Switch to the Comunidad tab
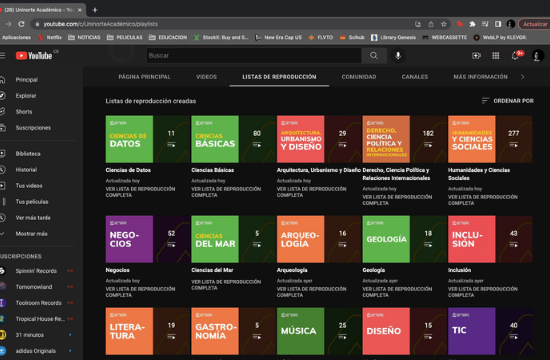Viewport: 550px width, 360px height. point(359,77)
